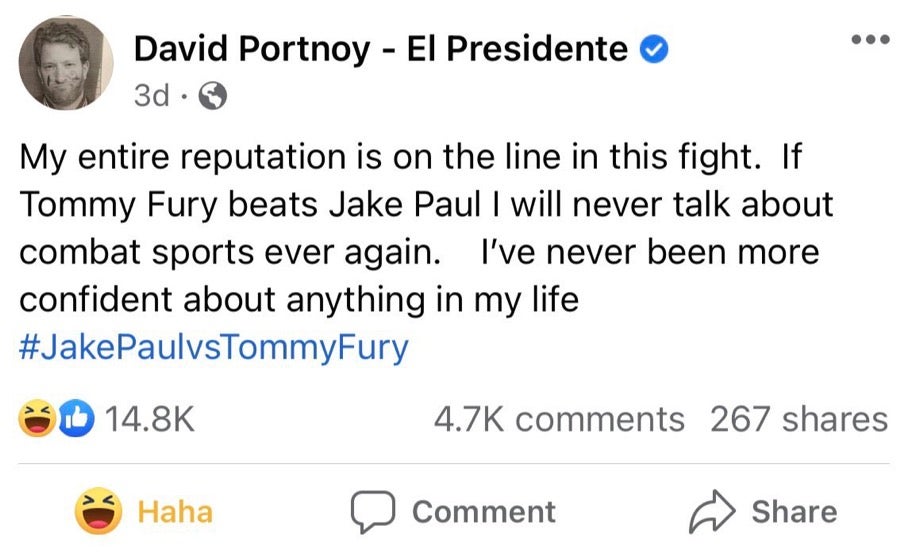Click the blue Like thumb in reactions summary
Image resolution: width=897 pixels, height=553 pixels.
pos(76,419)
